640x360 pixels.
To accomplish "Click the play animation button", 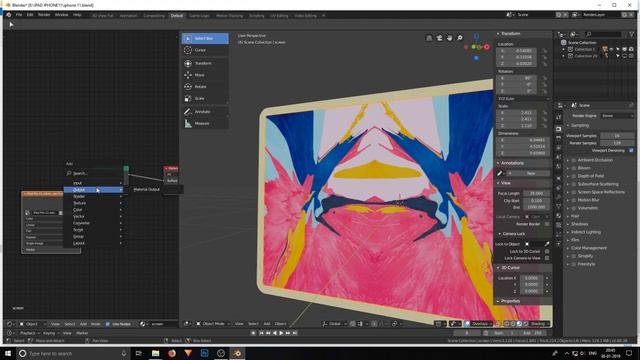I will 281,333.
